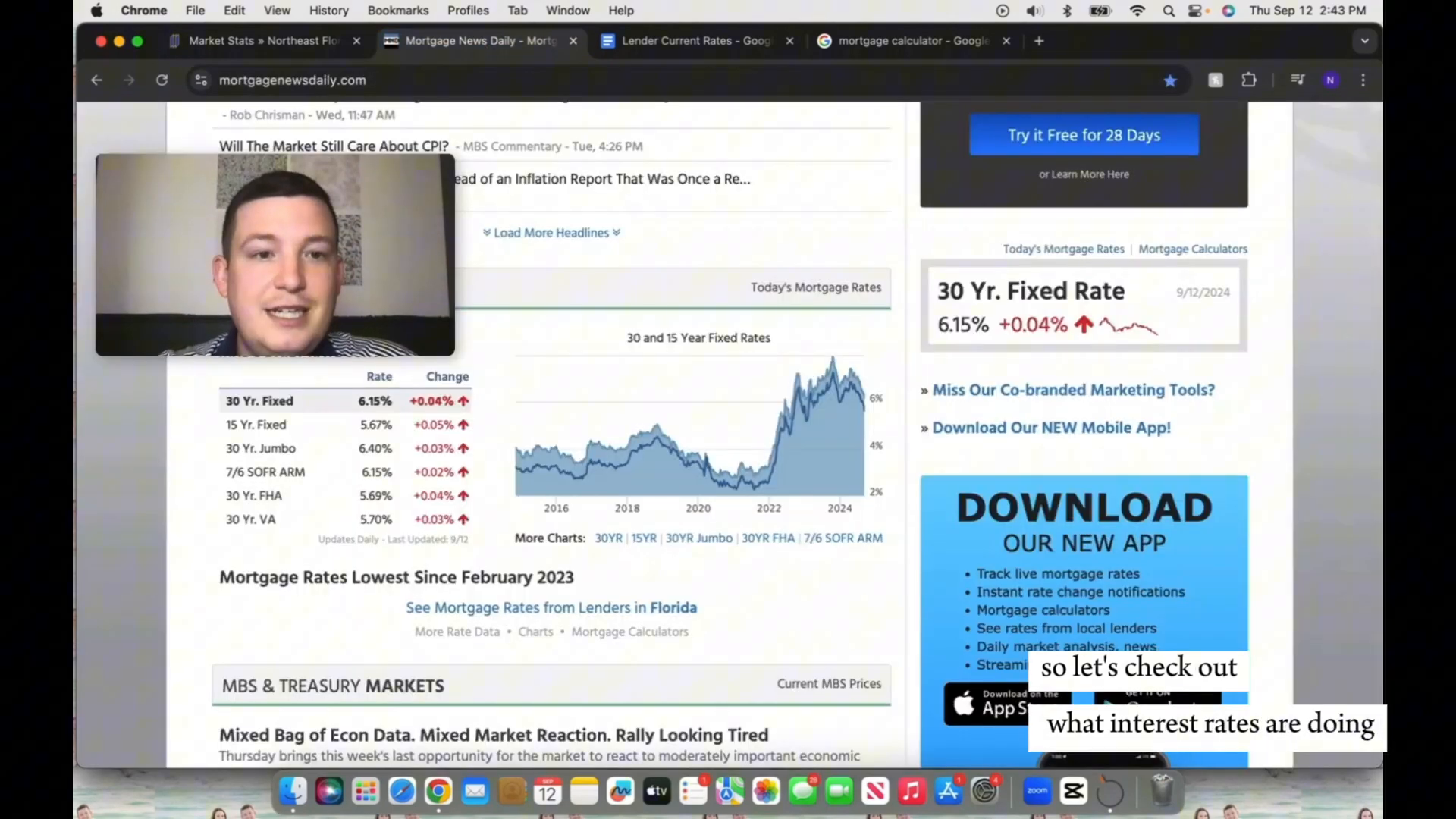This screenshot has width=1456, height=819.
Task: Close the Lender Current Rates tab
Action: (x=789, y=41)
